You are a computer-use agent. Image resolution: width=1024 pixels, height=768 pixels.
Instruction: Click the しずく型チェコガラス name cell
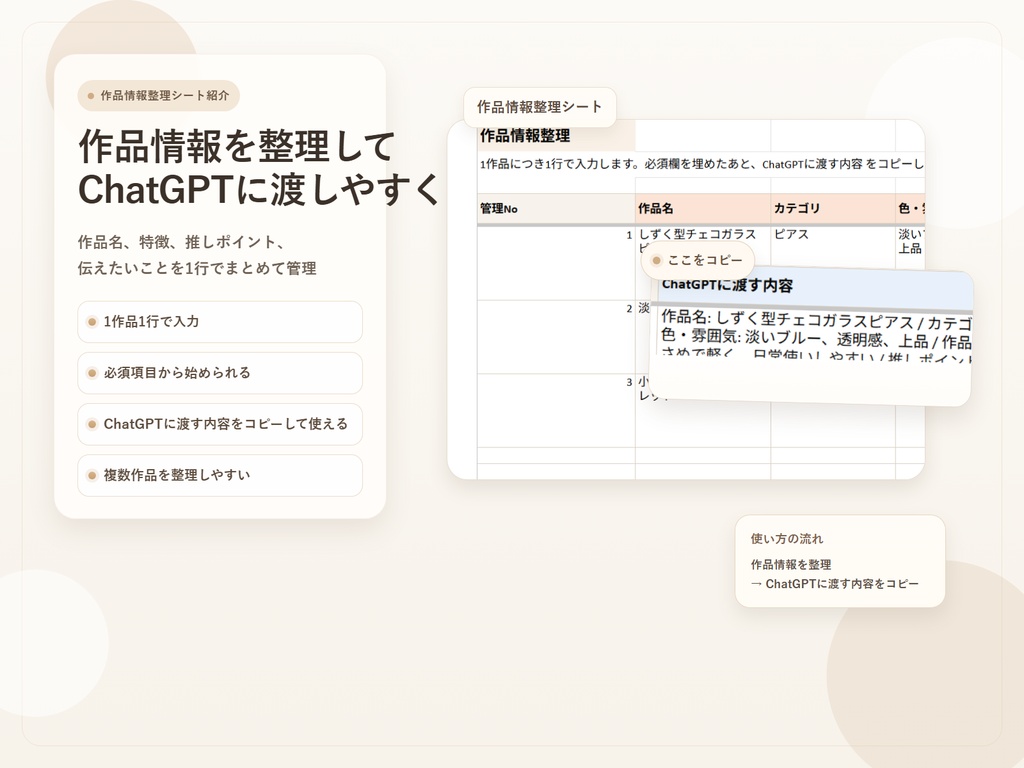(x=703, y=235)
